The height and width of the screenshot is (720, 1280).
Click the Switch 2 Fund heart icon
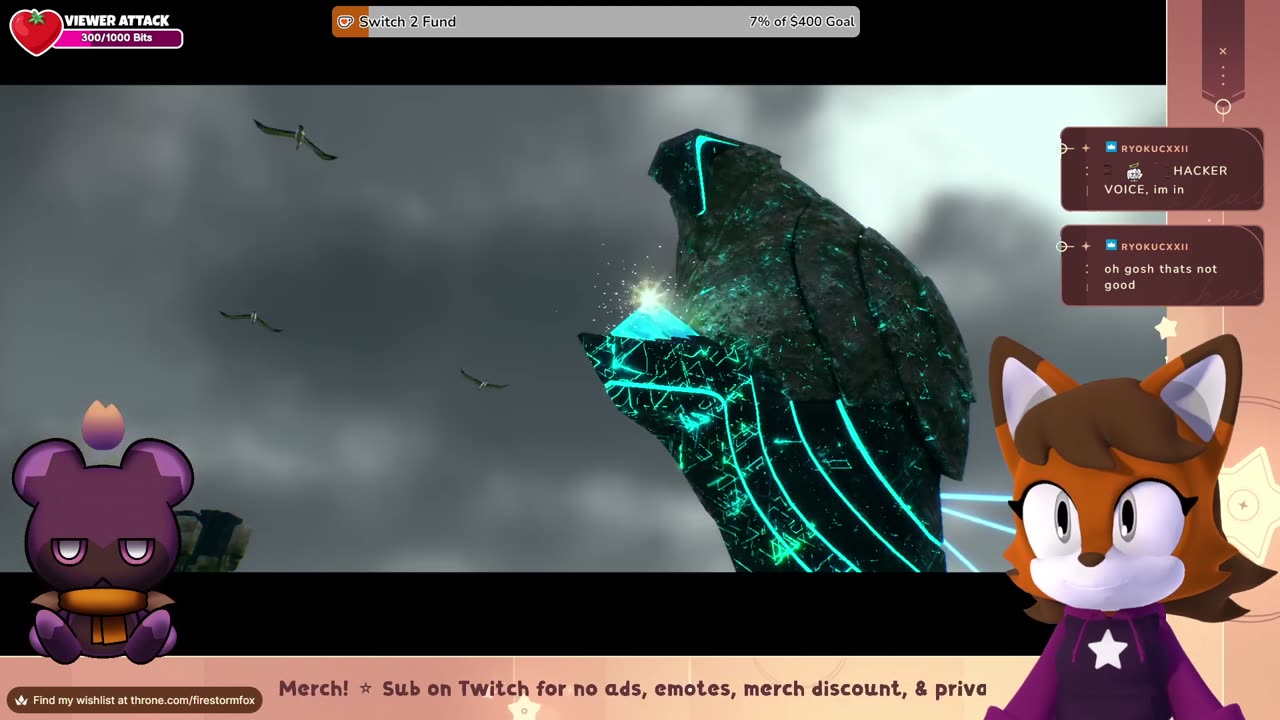345,21
